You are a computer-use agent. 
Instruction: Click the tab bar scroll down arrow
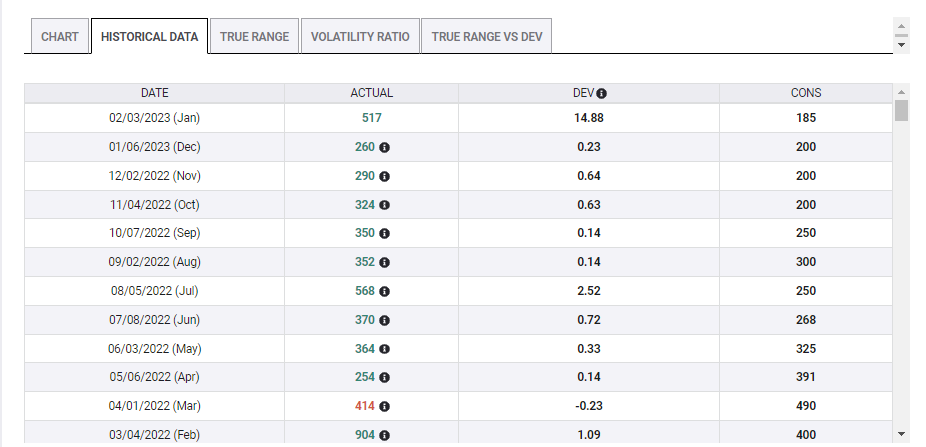click(x=902, y=44)
